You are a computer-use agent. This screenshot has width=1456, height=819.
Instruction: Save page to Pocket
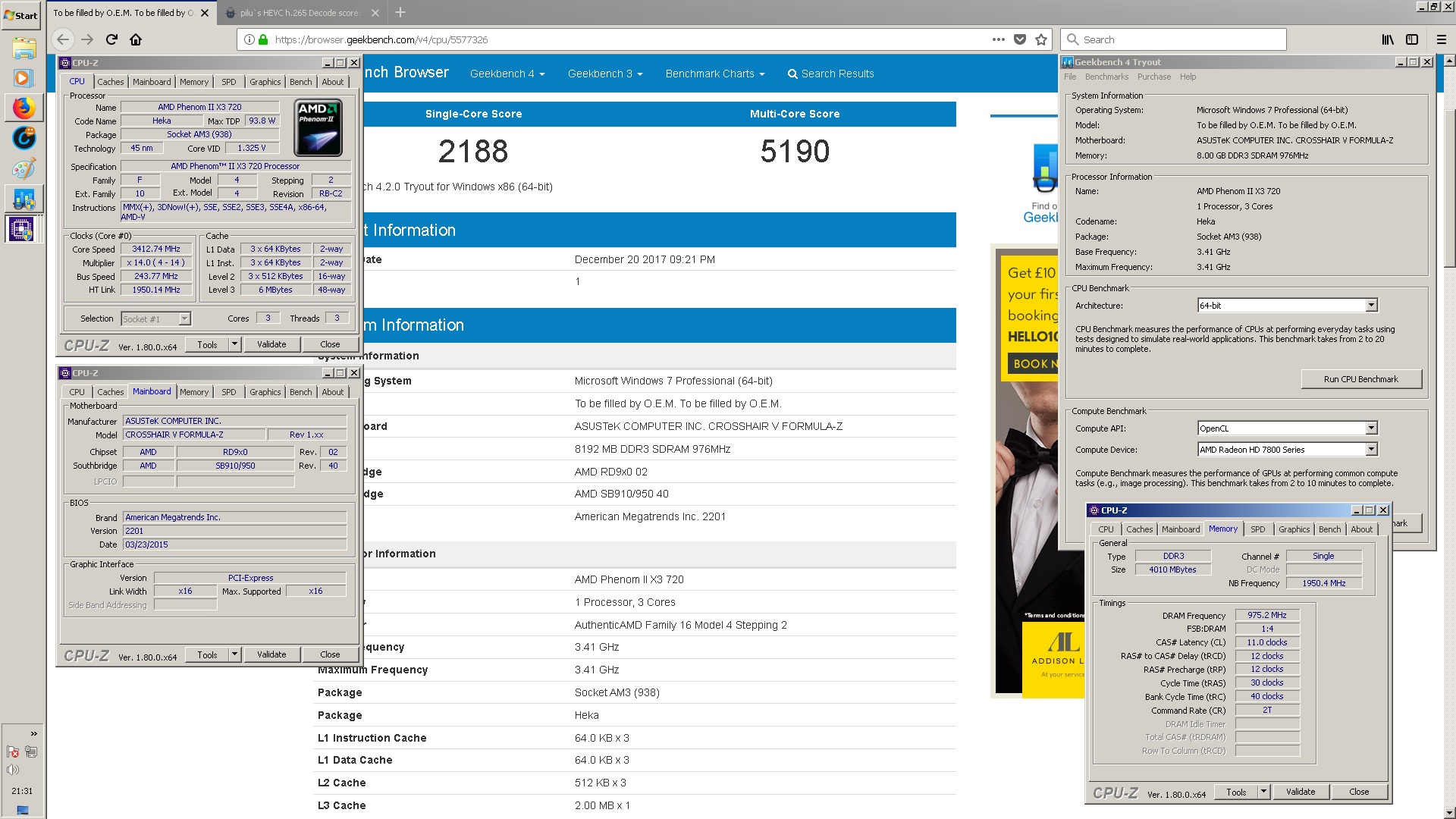click(1020, 39)
